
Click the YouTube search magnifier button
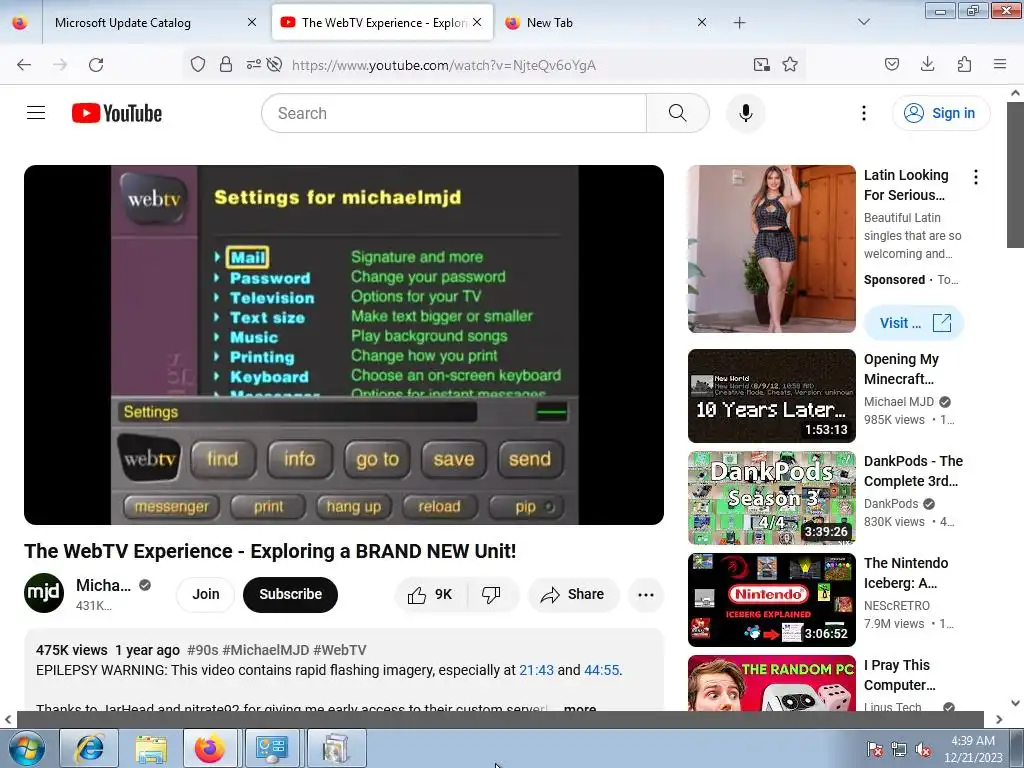tap(678, 113)
